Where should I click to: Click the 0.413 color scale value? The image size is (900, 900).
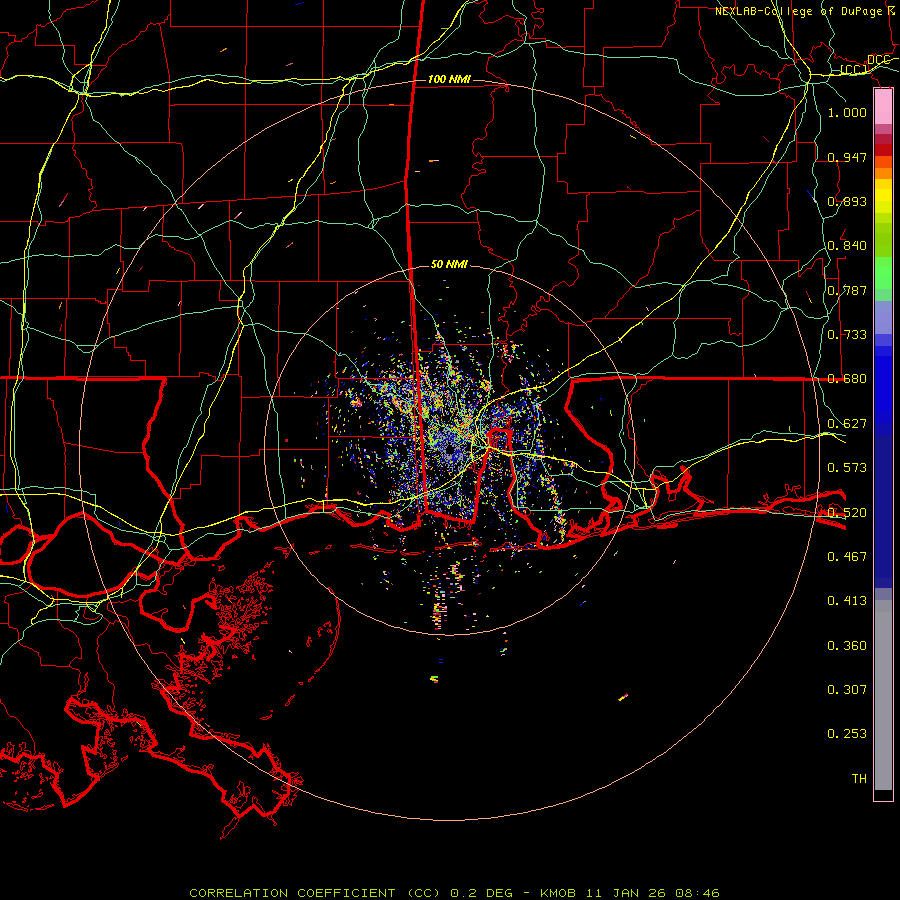point(847,600)
